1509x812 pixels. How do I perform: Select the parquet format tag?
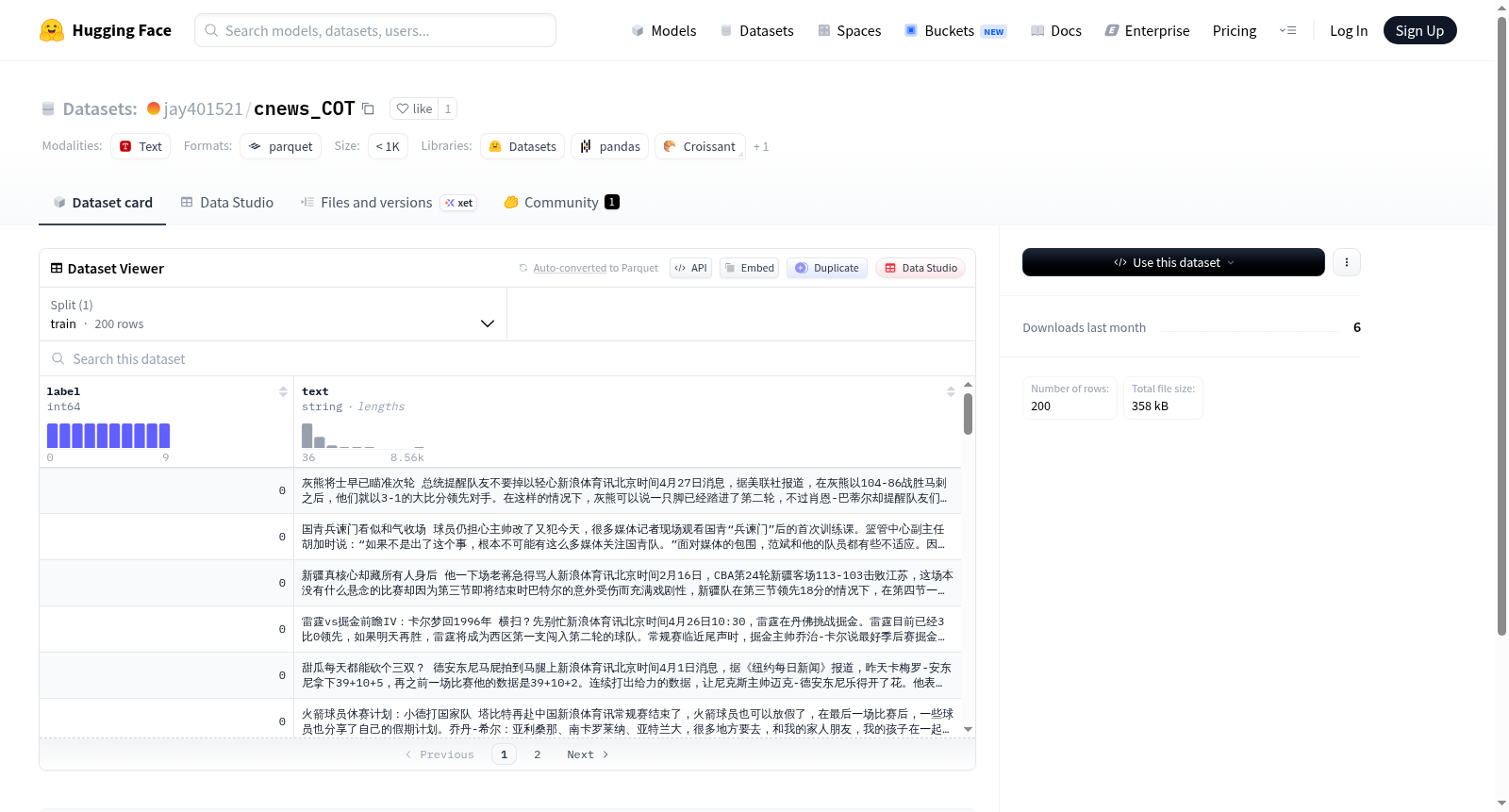pyautogui.click(x=280, y=146)
